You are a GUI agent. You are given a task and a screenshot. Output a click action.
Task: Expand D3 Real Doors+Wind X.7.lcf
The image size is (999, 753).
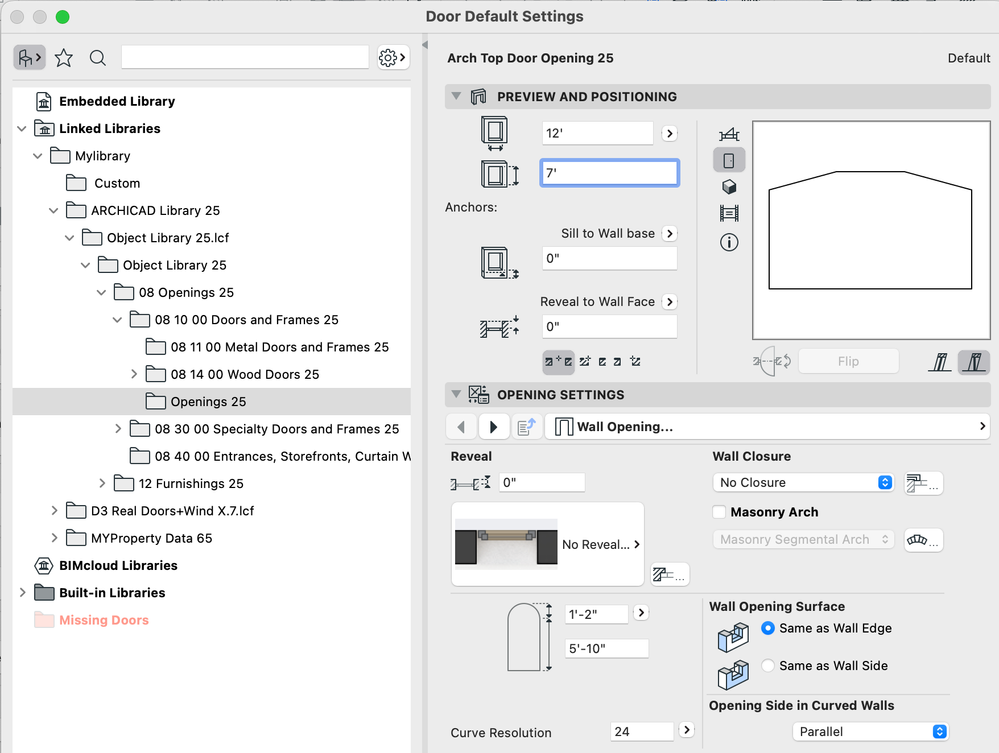pyautogui.click(x=54, y=511)
